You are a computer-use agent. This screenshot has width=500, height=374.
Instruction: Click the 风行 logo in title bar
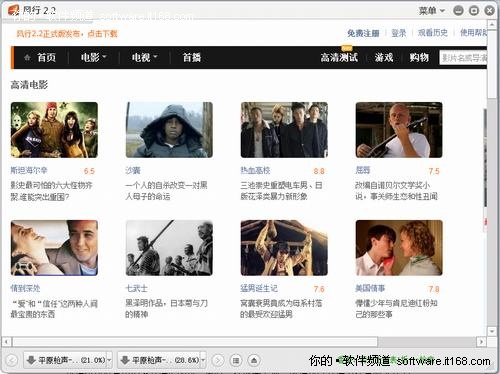tap(14, 11)
